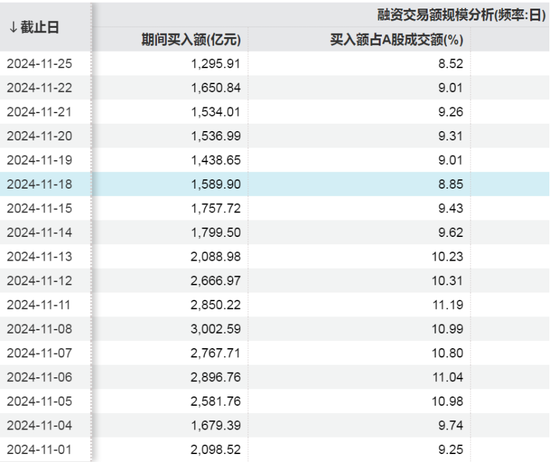Select the date cell 2024-11-22

pos(39,88)
